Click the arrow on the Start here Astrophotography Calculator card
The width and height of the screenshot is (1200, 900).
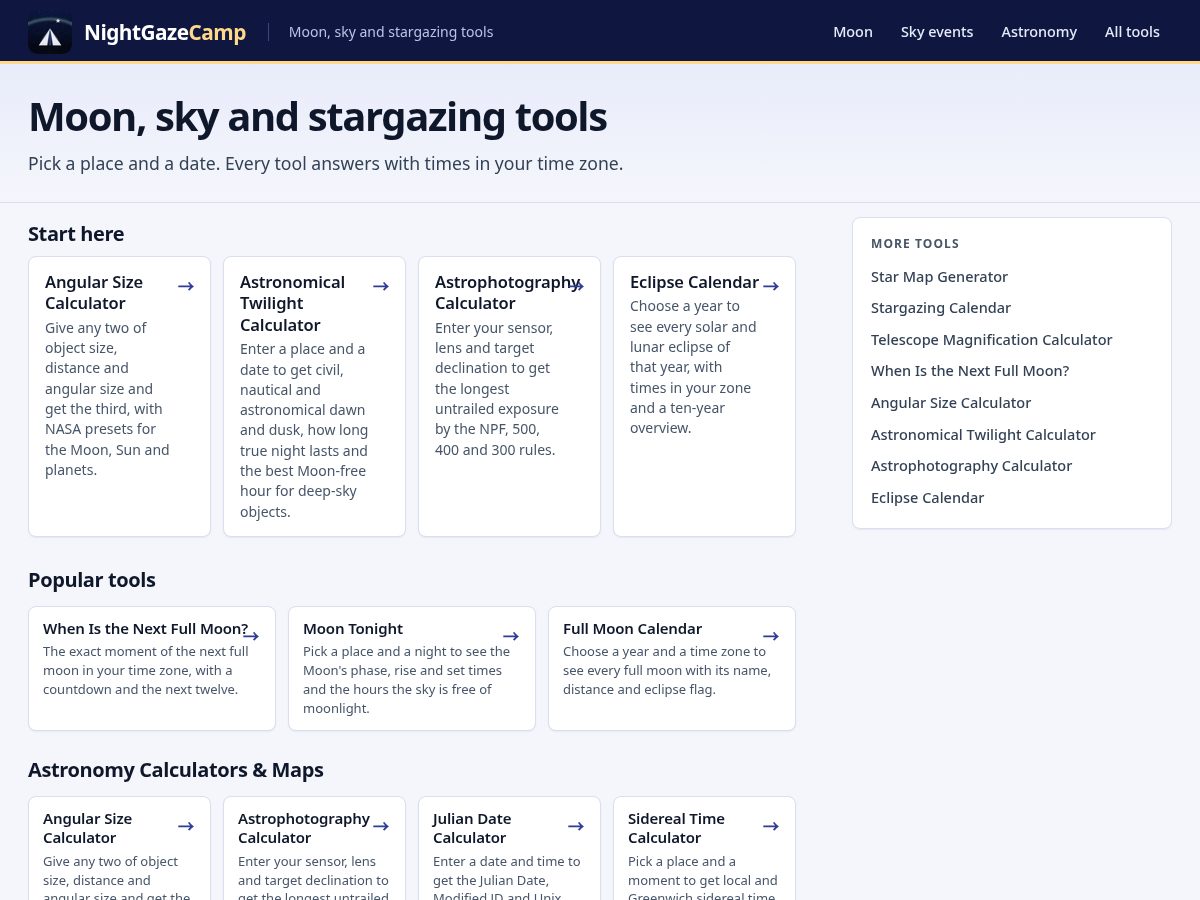576,286
